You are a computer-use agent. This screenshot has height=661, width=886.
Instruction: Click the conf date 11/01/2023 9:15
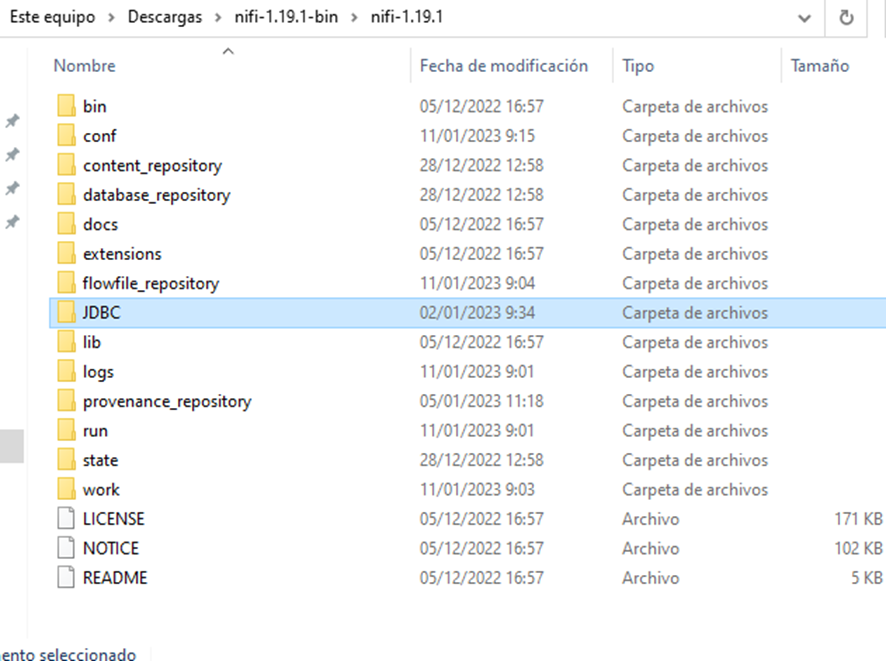[x=477, y=136]
